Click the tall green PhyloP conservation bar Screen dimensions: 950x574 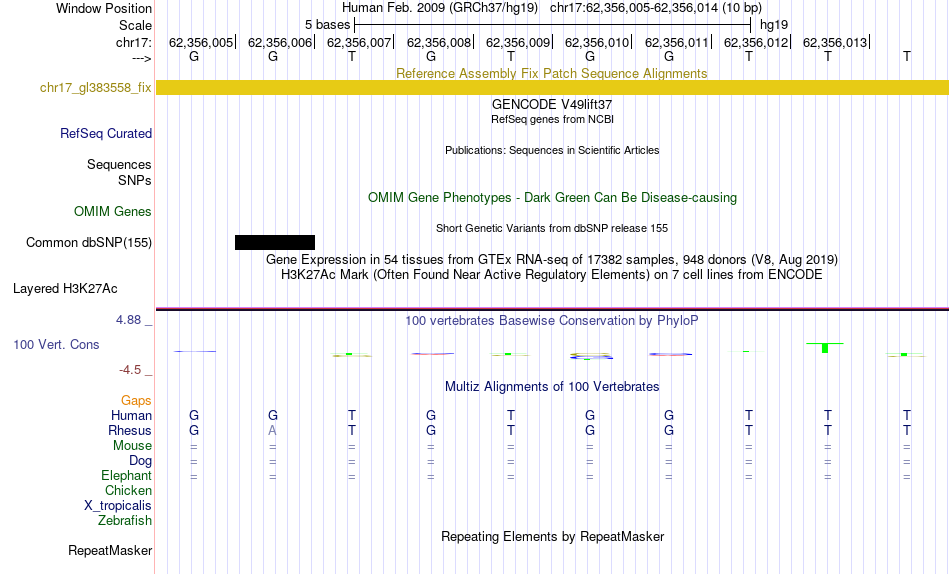tap(825, 348)
